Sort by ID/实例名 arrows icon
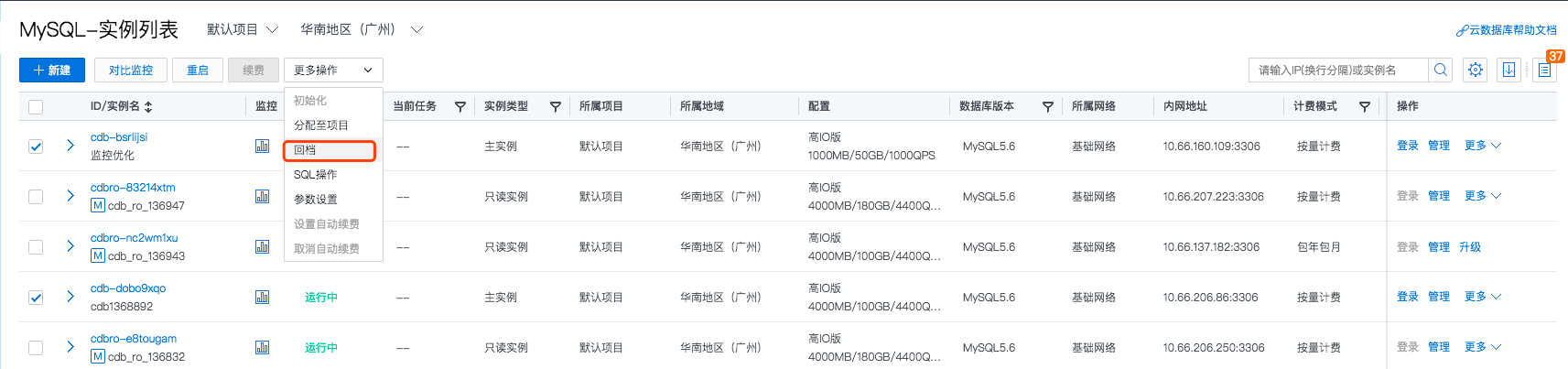Image resolution: width=1568 pixels, height=369 pixels. pos(148,107)
